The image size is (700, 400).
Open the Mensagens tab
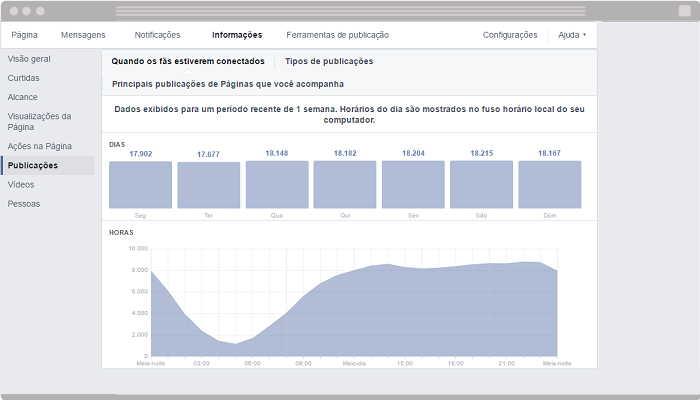coord(83,35)
